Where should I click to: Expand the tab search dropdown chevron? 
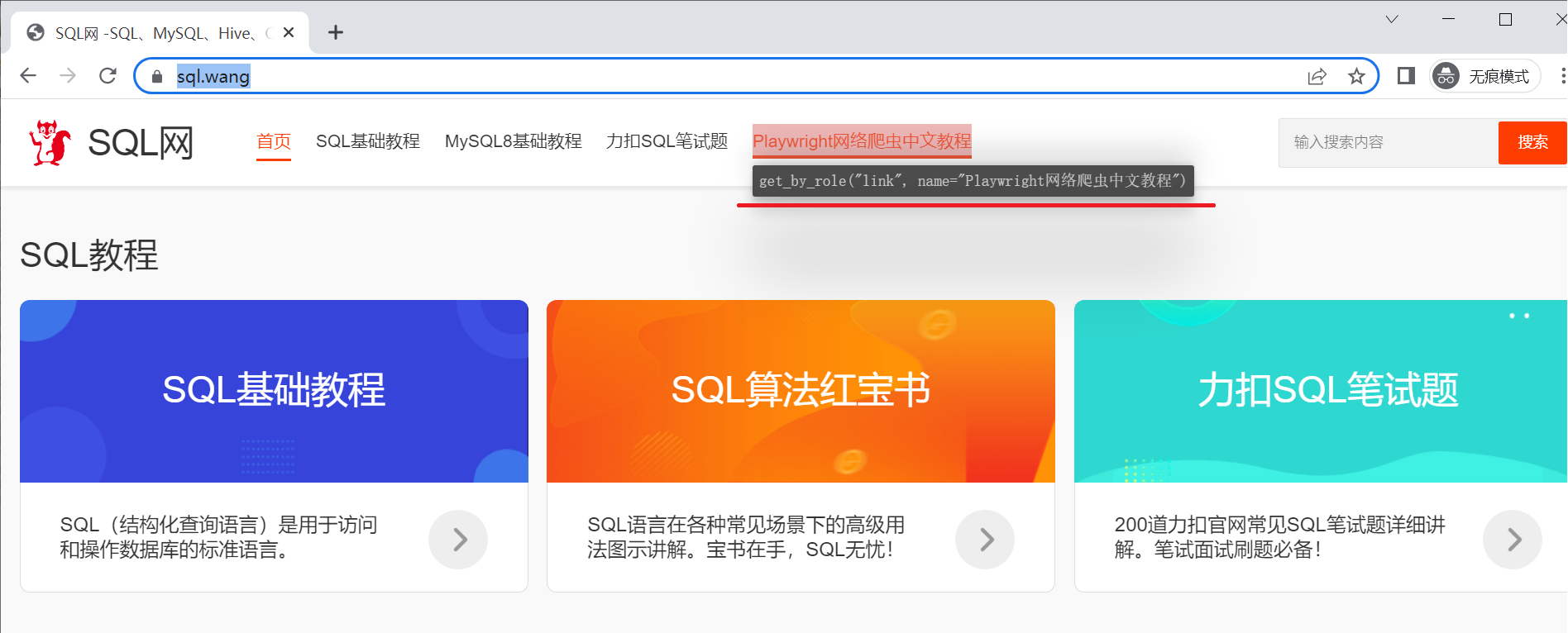[x=1392, y=19]
